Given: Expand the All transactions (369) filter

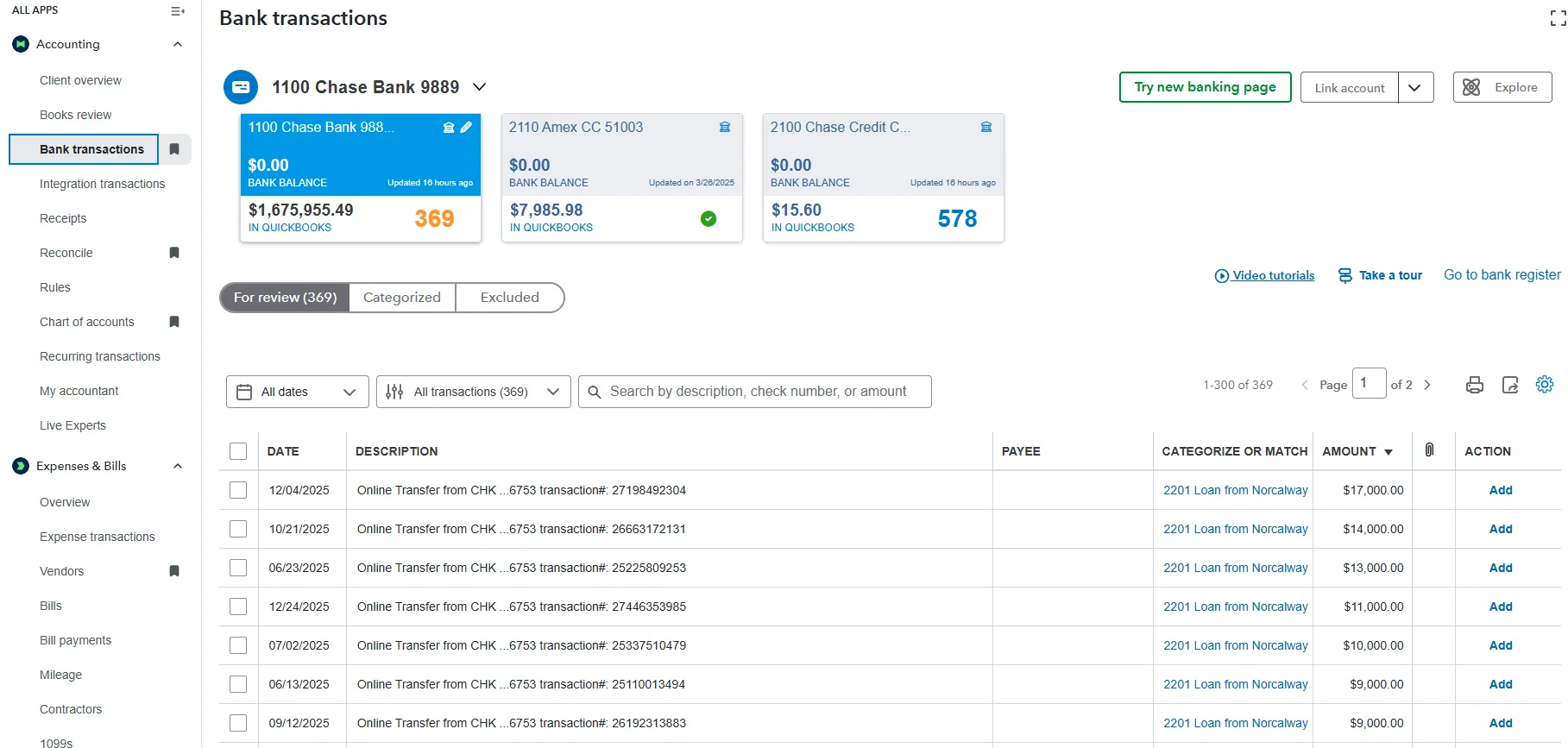Looking at the screenshot, I should click(x=473, y=392).
